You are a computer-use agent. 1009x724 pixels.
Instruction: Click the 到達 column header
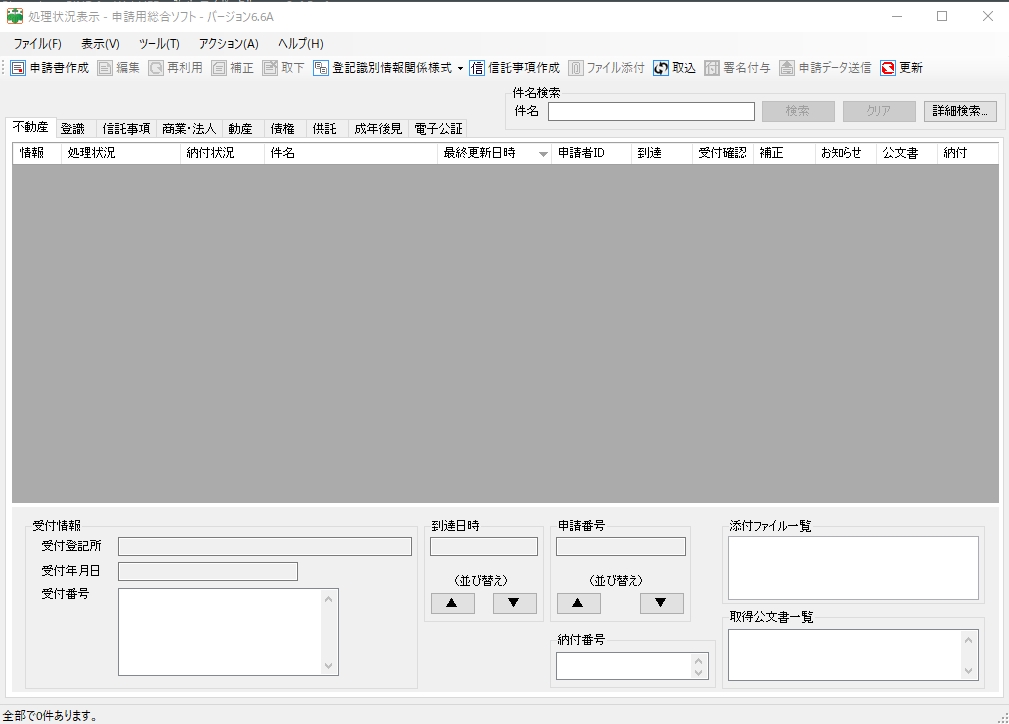(662, 153)
